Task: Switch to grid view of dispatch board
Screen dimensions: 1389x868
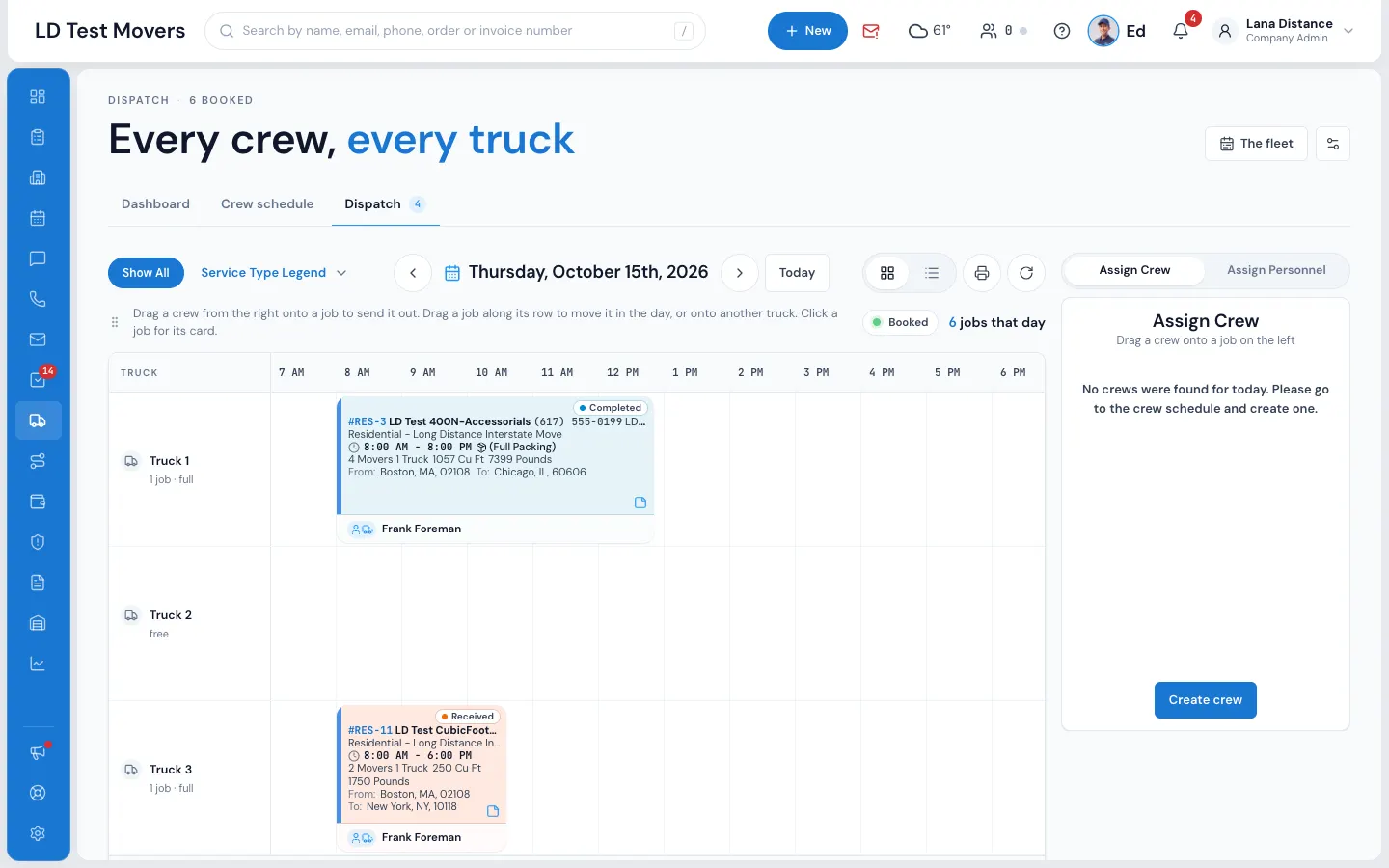Action: [x=887, y=273]
